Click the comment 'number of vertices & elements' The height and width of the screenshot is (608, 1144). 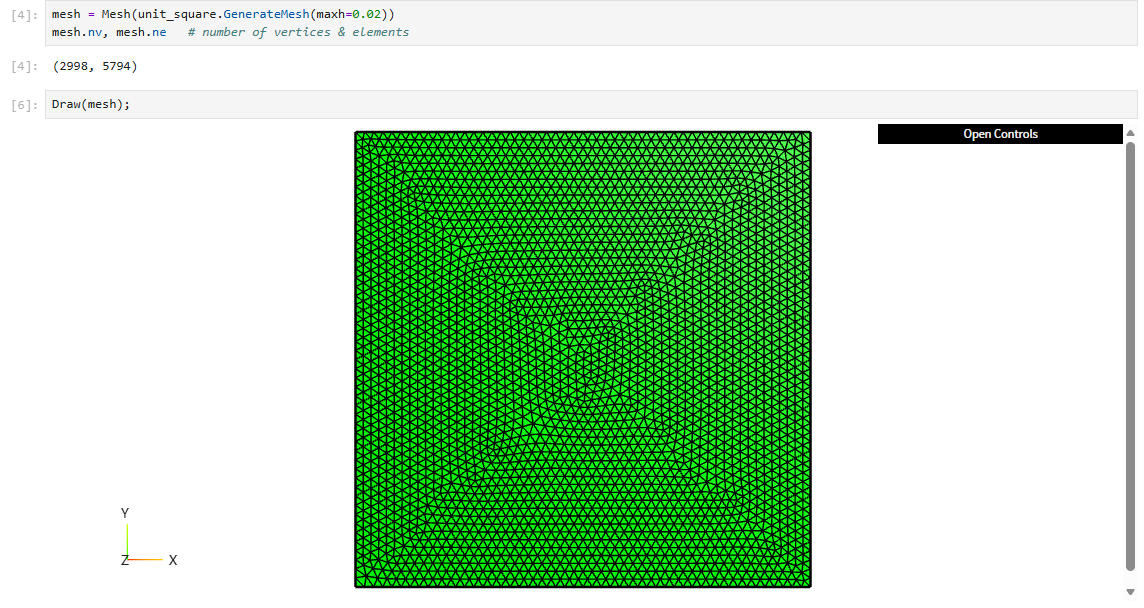tap(298, 32)
